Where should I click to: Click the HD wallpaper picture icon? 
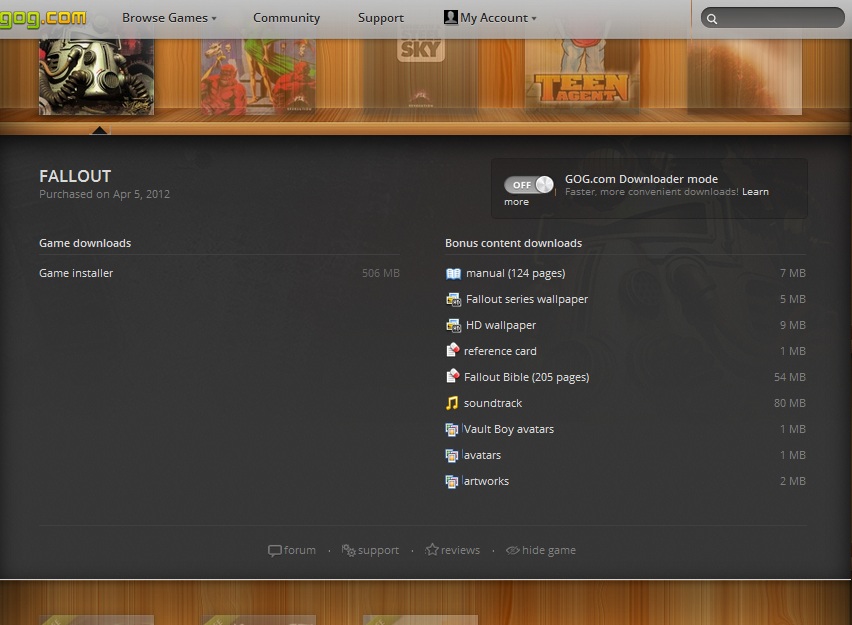[453, 326]
